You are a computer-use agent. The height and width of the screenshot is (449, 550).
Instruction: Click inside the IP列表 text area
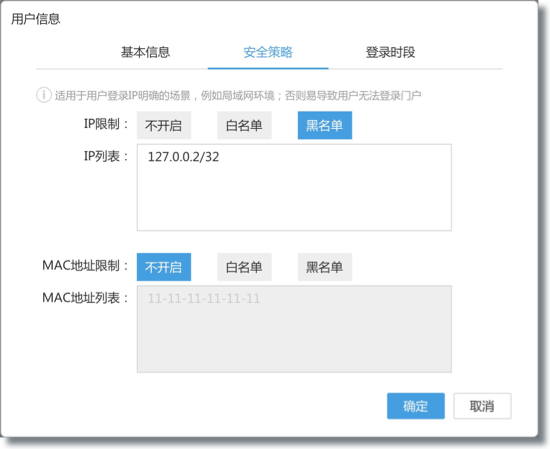pyautogui.click(x=294, y=187)
